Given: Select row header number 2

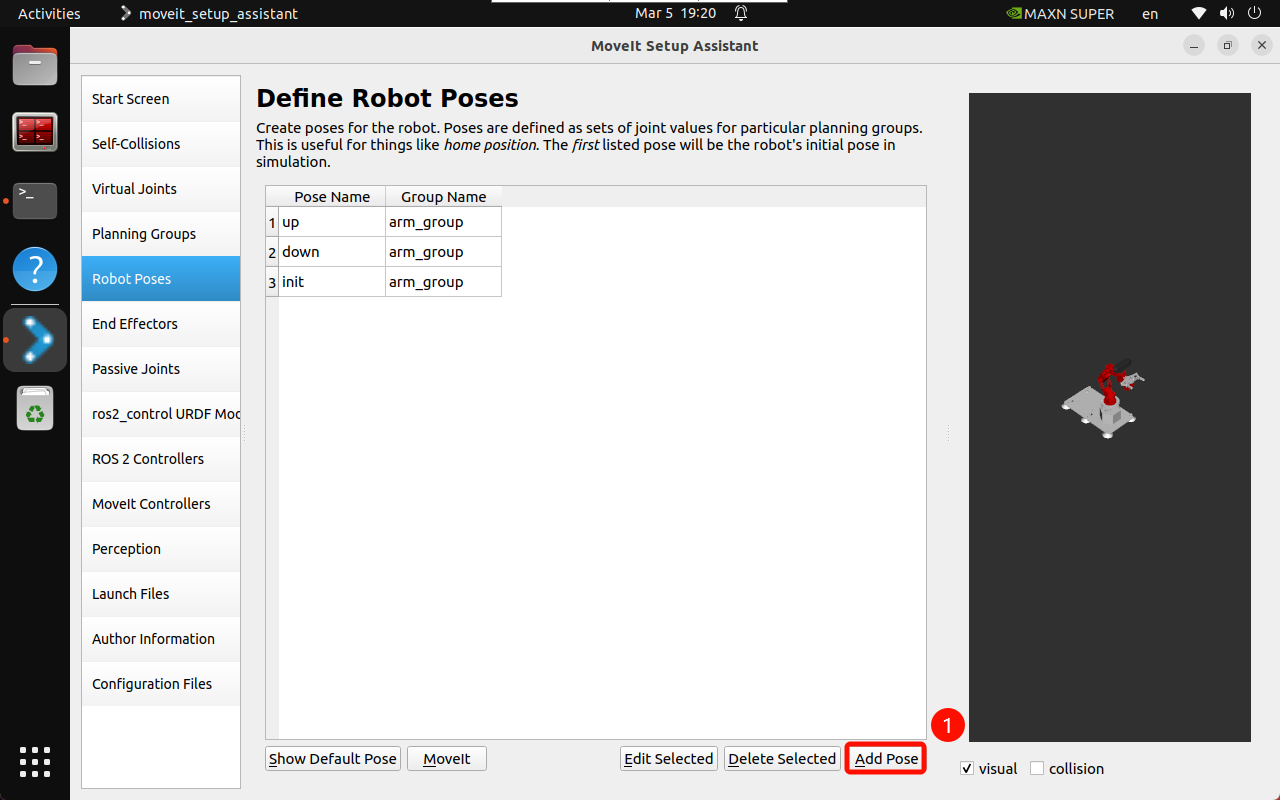Looking at the screenshot, I should point(272,252).
